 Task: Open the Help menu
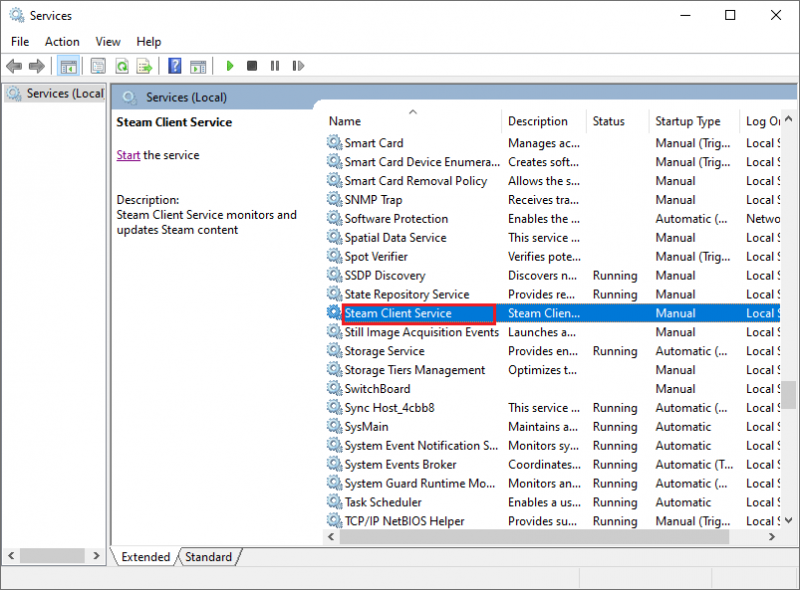coord(148,41)
